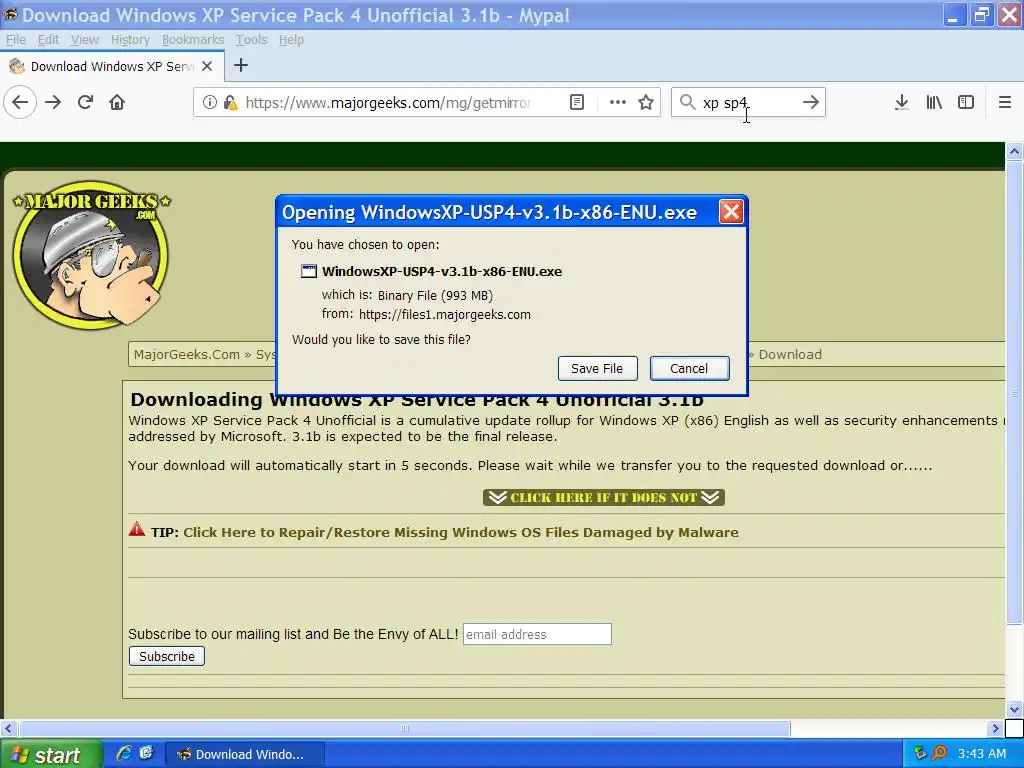Viewport: 1024px width, 768px height.
Task: Open the Repair/Restore Missing Windows OS Files link
Action: pyautogui.click(x=461, y=532)
